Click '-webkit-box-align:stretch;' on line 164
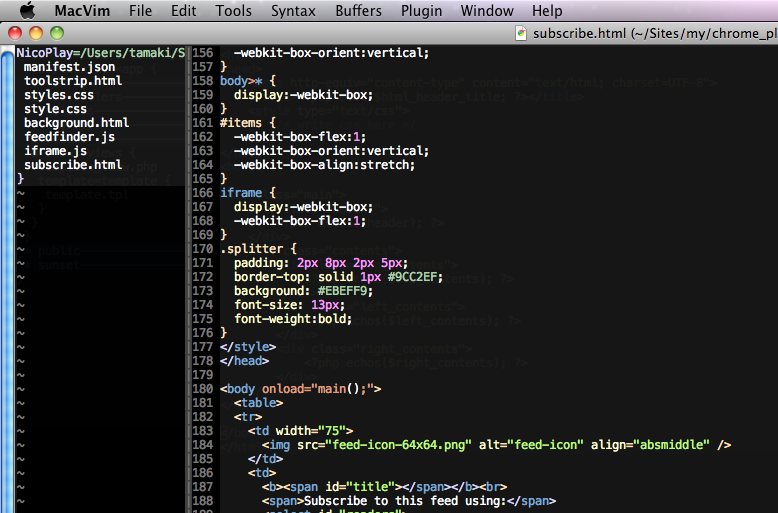The image size is (778, 513). tap(324, 165)
